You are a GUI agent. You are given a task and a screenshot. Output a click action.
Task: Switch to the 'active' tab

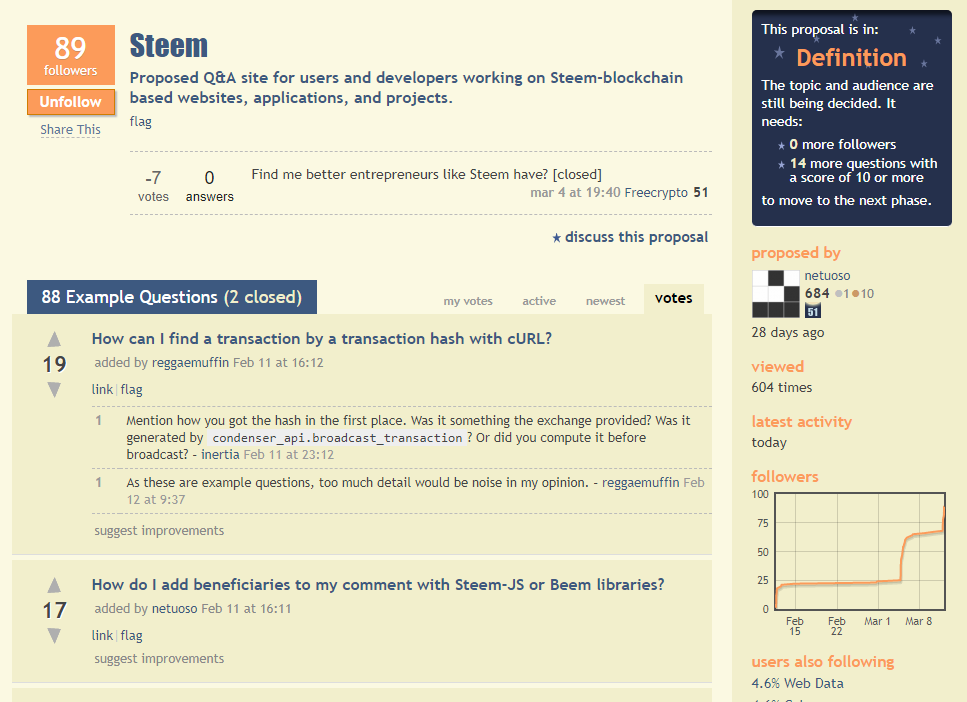tap(539, 301)
